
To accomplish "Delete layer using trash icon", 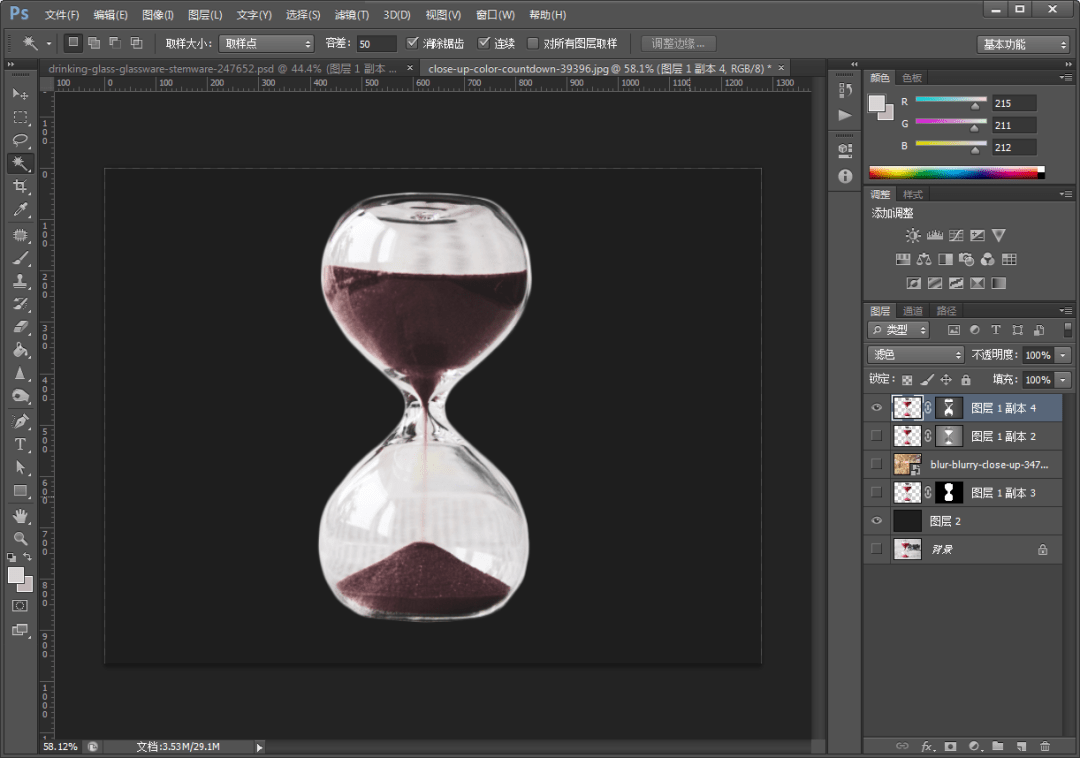I will 1045,746.
